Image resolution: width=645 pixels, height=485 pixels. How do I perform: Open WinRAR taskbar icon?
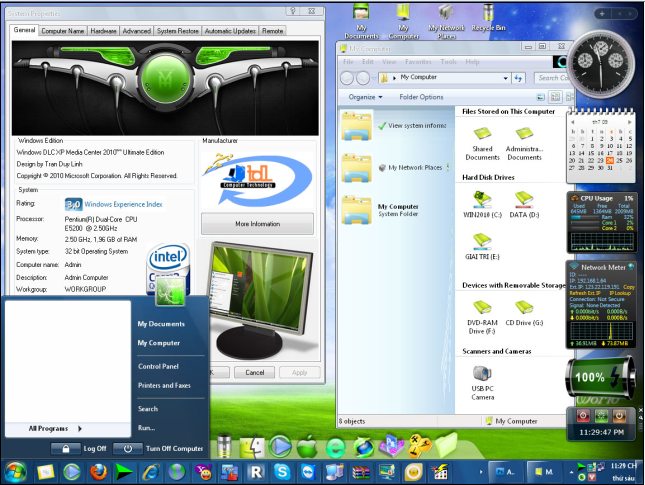point(361,472)
